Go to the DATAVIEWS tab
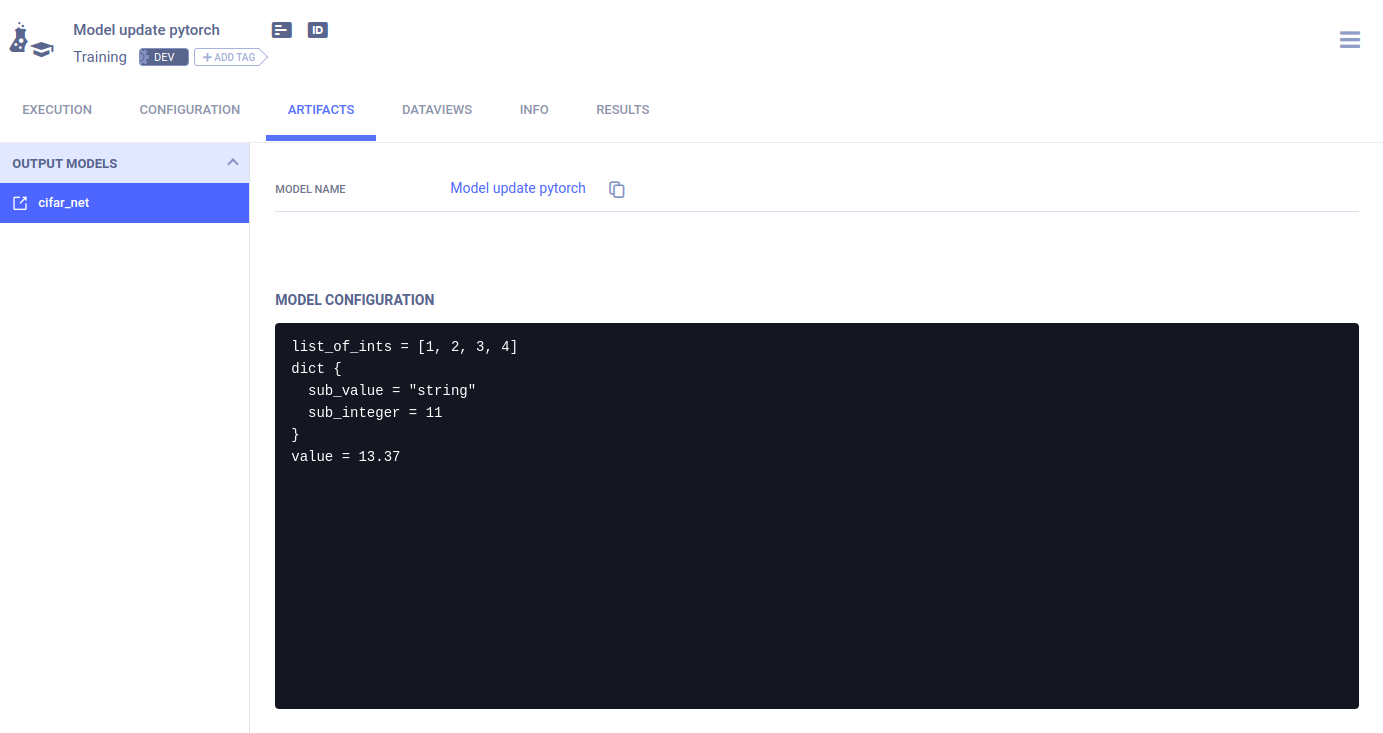This screenshot has height=733, width=1383. click(x=437, y=110)
